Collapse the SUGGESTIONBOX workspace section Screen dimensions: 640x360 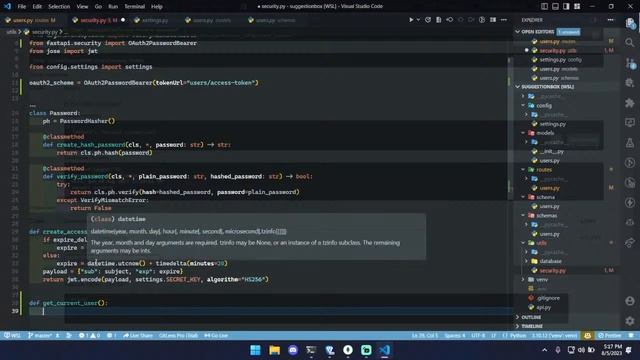518,87
